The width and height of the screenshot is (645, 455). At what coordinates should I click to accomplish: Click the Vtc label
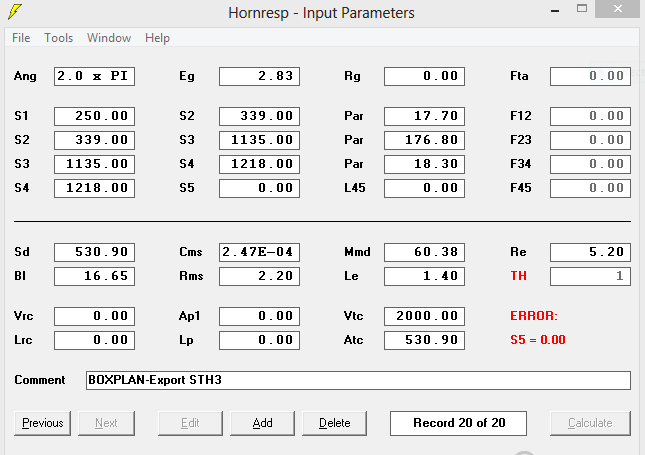[x=353, y=316]
